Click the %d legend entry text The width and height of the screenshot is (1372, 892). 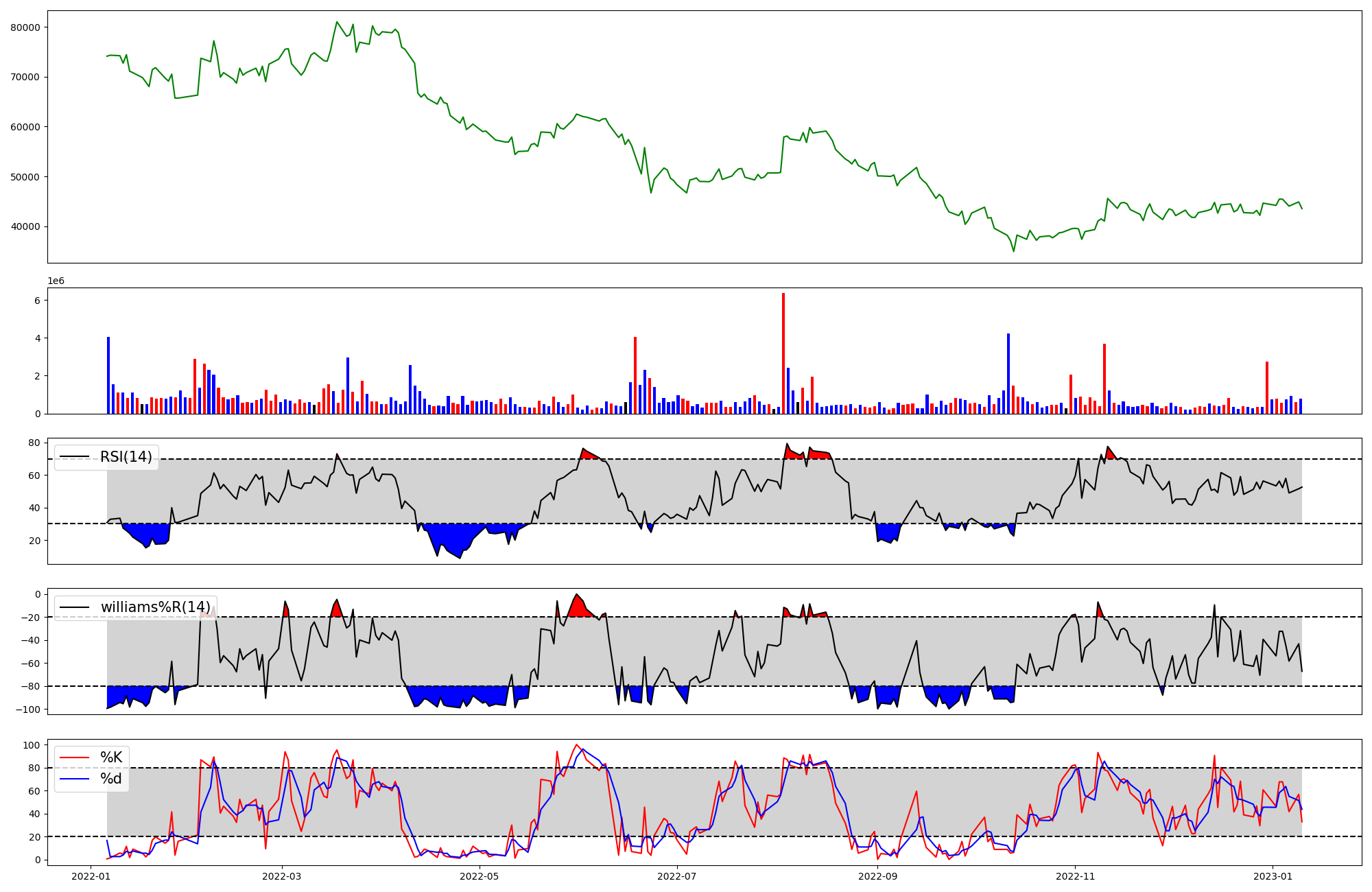coord(111,779)
